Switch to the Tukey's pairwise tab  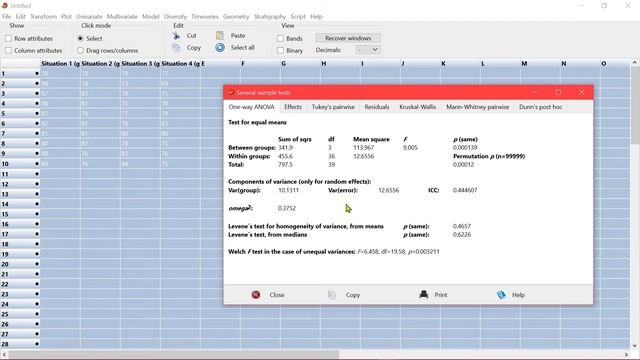coord(333,107)
